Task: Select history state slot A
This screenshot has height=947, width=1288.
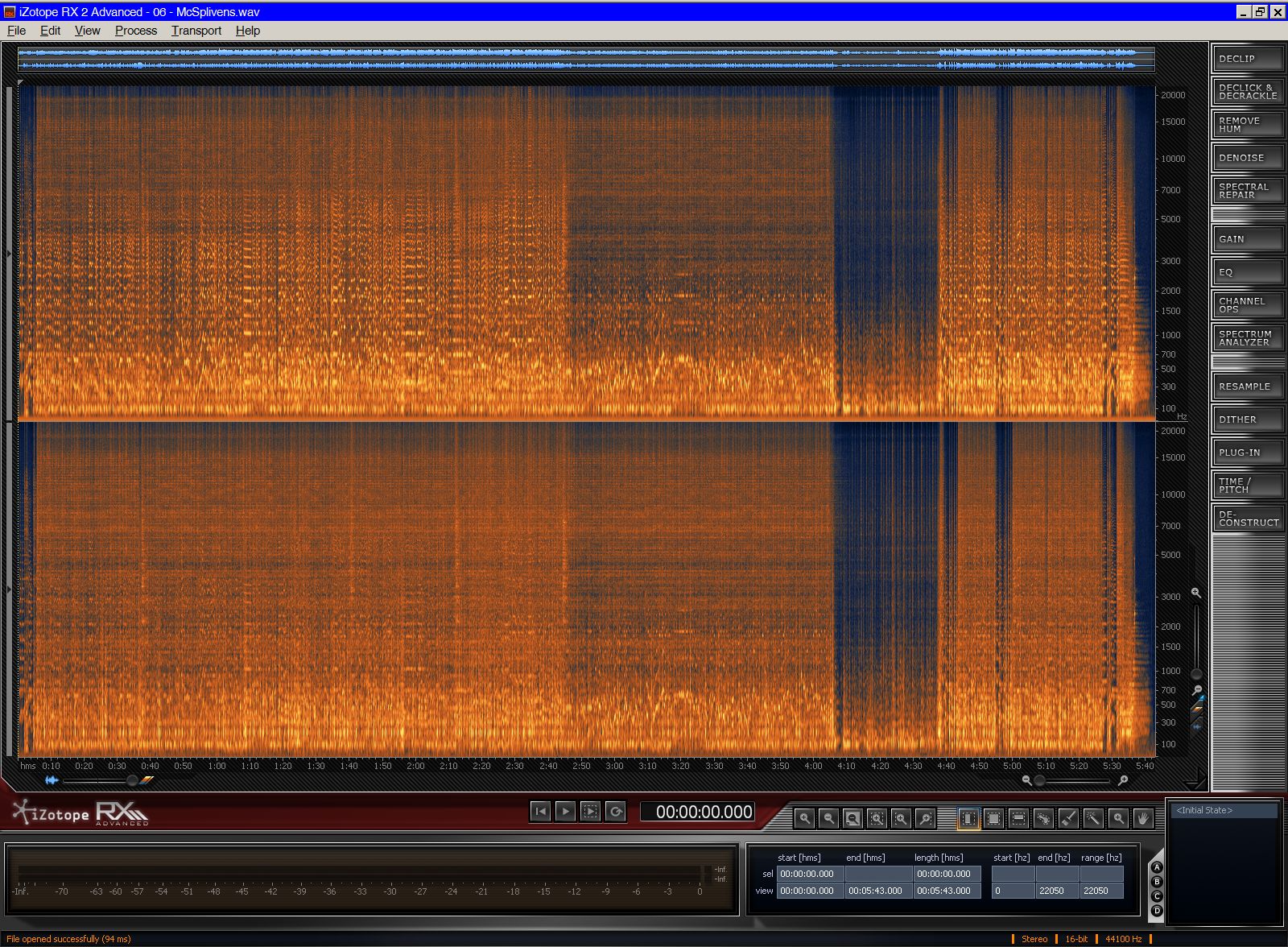Action: pyautogui.click(x=1157, y=867)
